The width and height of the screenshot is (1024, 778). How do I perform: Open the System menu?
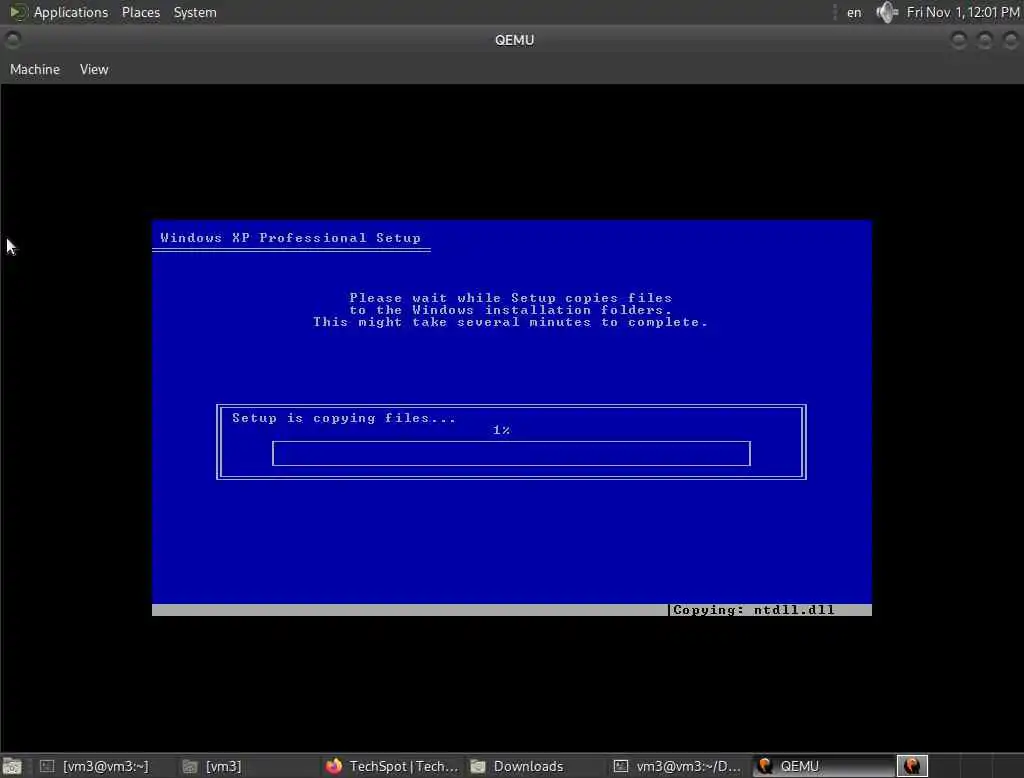[195, 12]
